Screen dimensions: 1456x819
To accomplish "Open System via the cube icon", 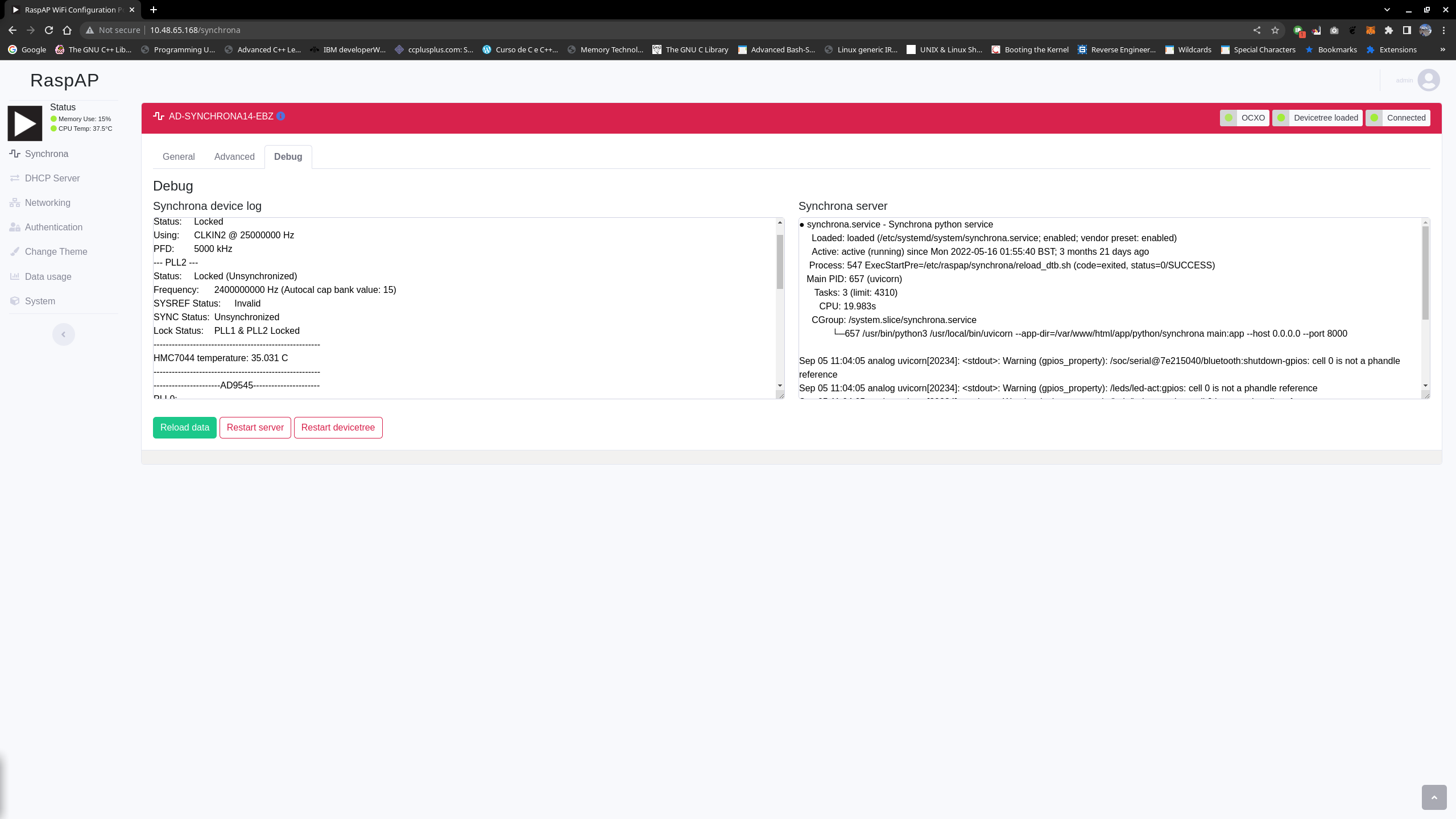I will pos(15,301).
